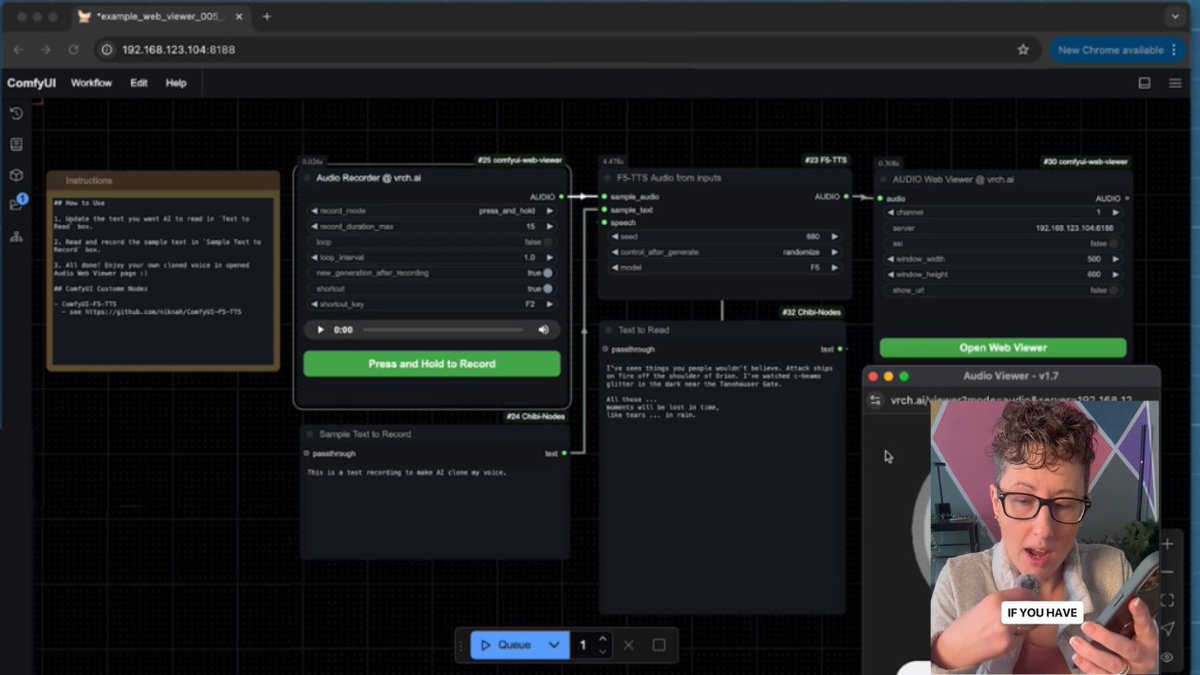
Task: Click the server address field in Web Viewer
Action: tap(1003, 228)
